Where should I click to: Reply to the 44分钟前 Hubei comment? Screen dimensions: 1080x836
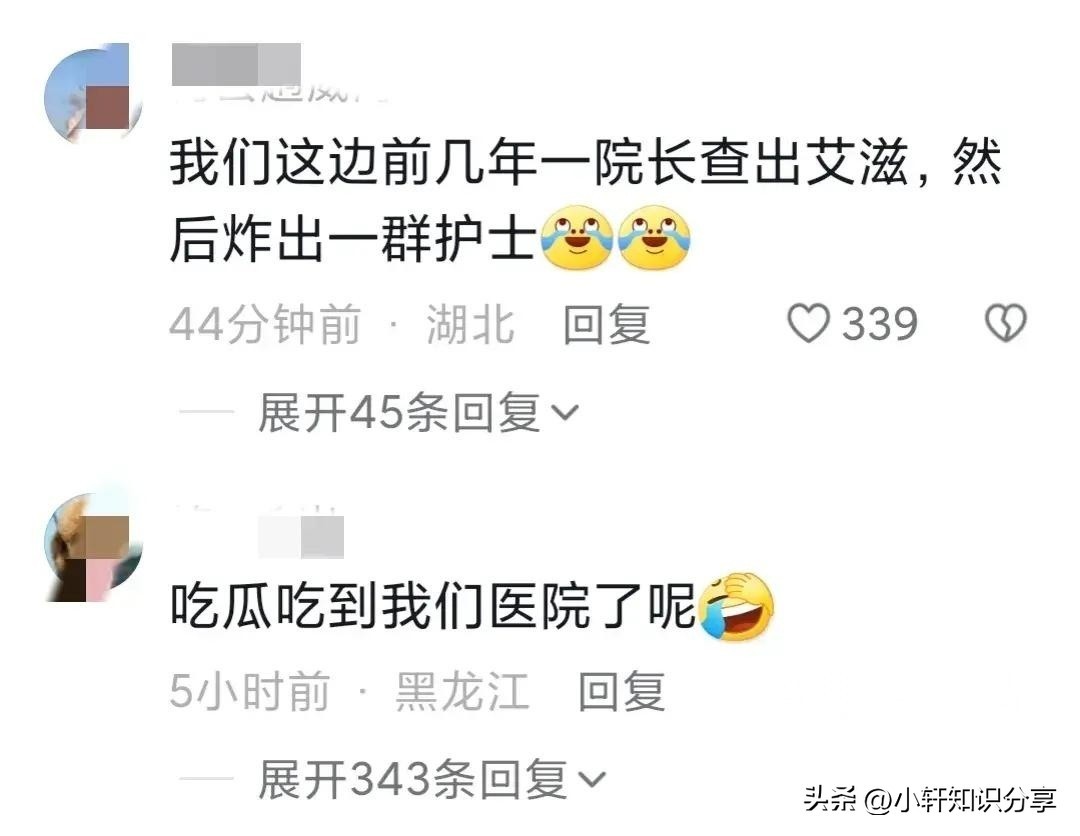pyautogui.click(x=606, y=324)
